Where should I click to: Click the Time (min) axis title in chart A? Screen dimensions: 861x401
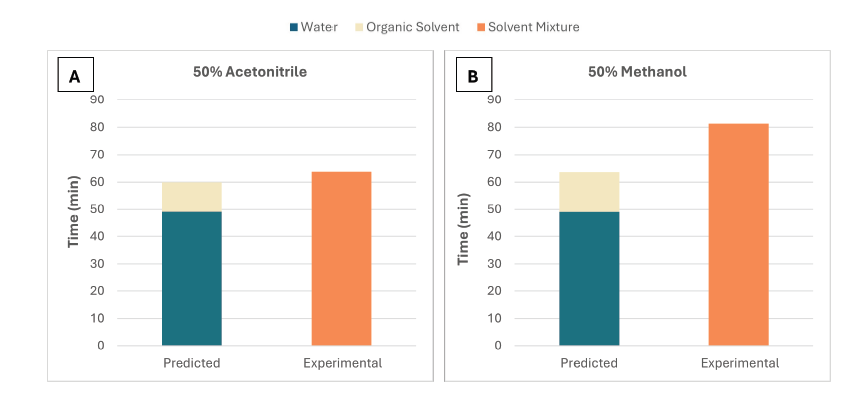click(x=76, y=222)
